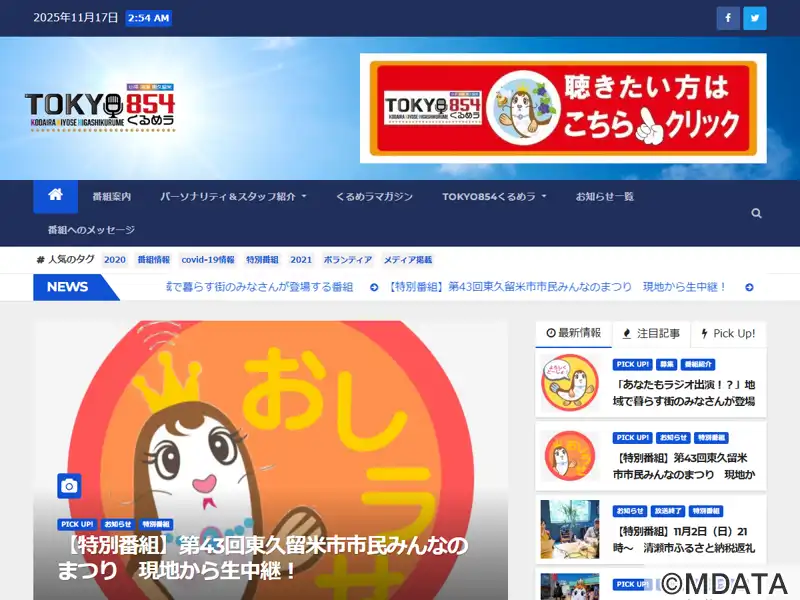
Task: Switch to the Pick Up! tab
Action: pos(729,334)
